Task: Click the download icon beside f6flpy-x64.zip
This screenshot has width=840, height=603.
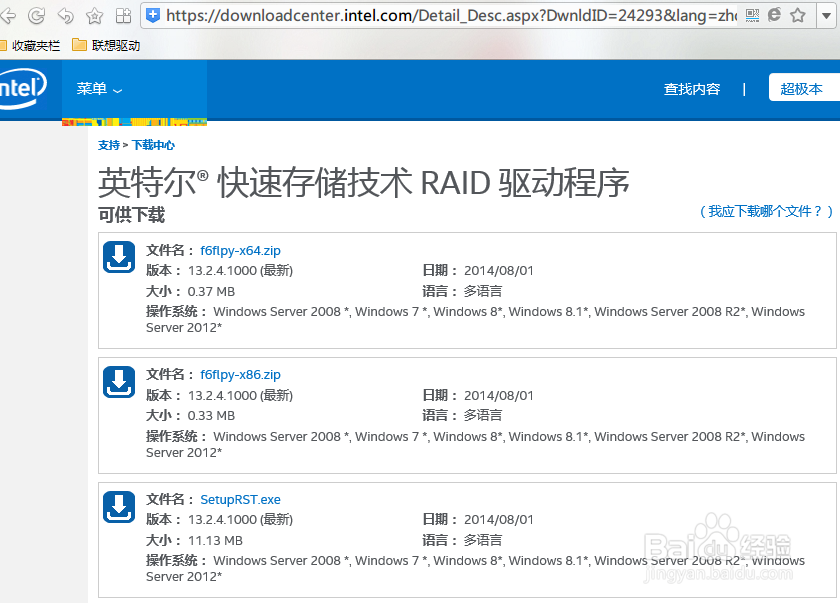Action: coord(119,257)
